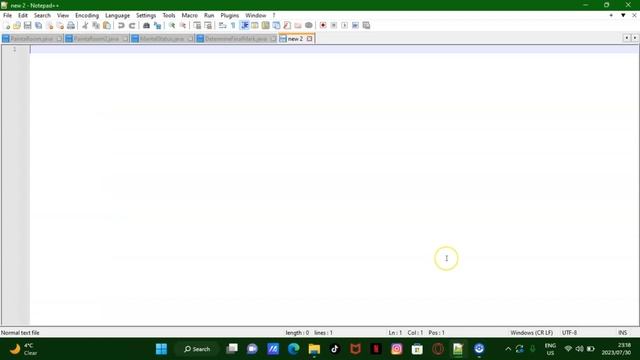
Task: Open User Defined Language toolbar icon
Action: (255, 25)
